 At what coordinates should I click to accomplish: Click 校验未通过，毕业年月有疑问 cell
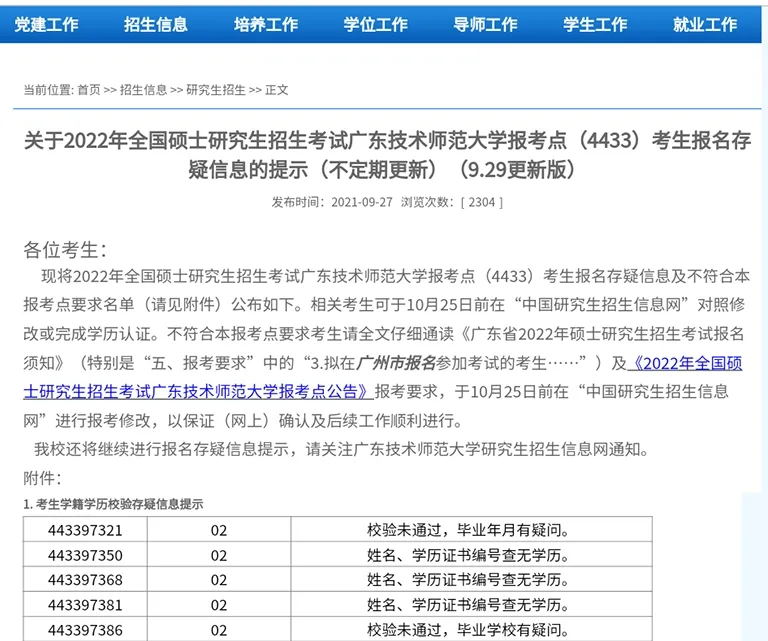pyautogui.click(x=472, y=530)
